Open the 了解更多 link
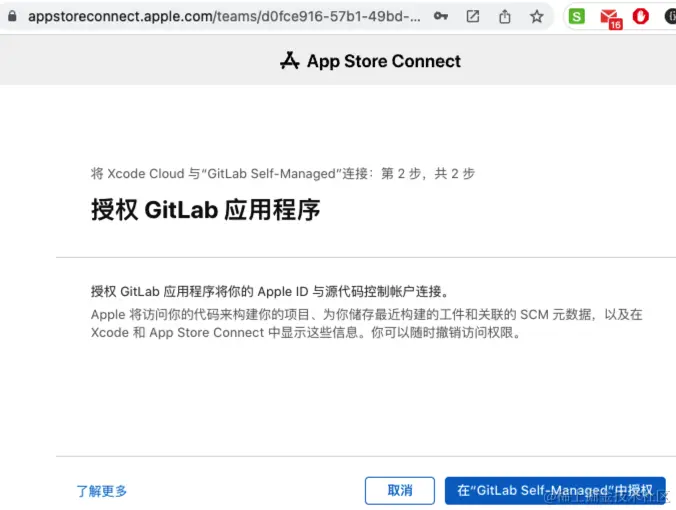 tap(102, 491)
